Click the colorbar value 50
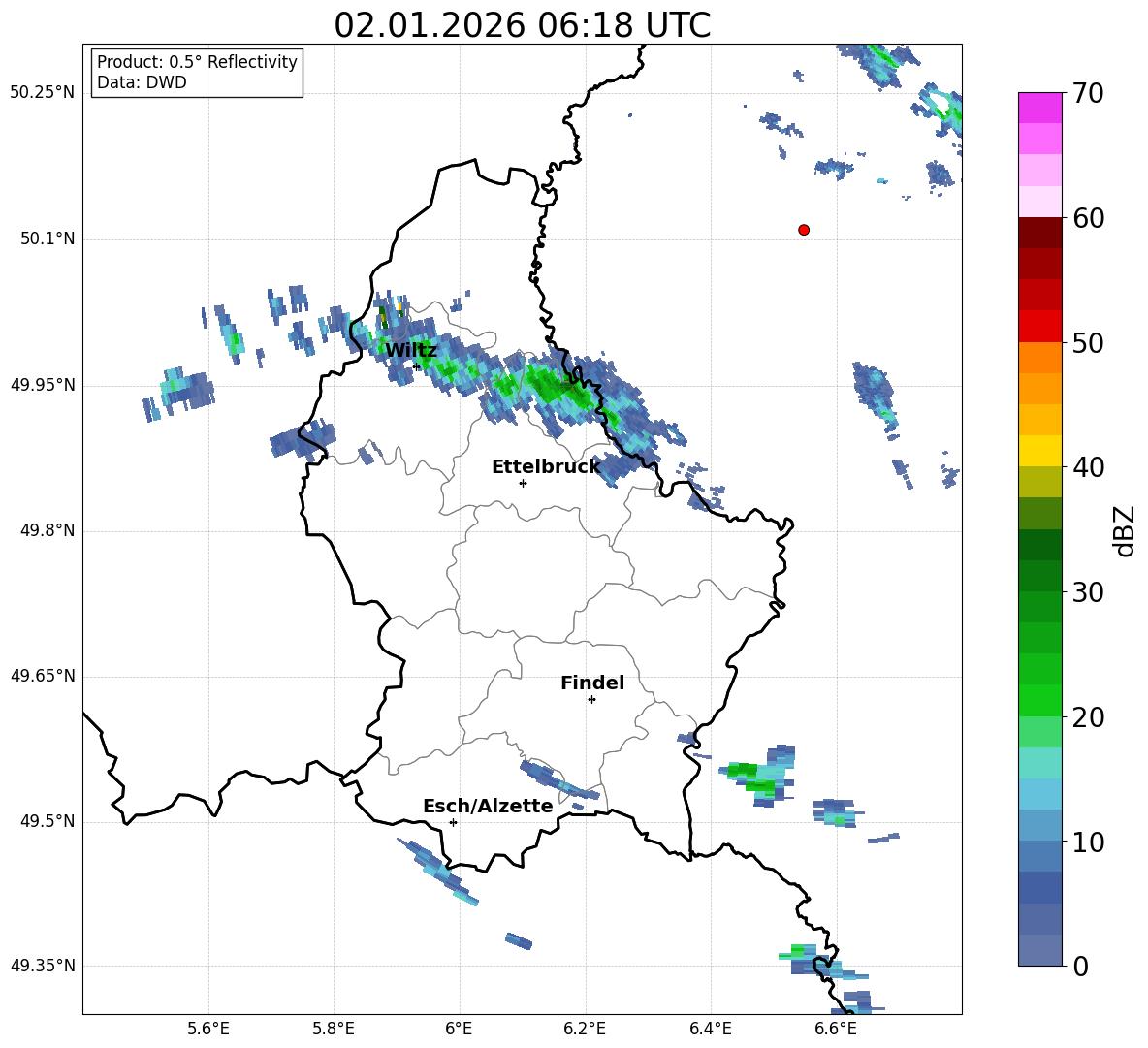The image size is (1148, 1048). pyautogui.click(x=1088, y=342)
